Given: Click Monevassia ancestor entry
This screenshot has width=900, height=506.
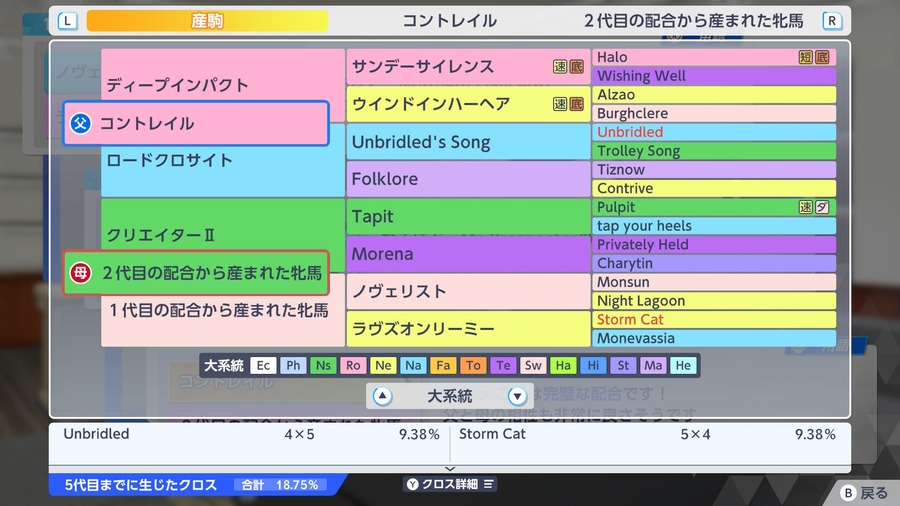Looking at the screenshot, I should coord(714,338).
